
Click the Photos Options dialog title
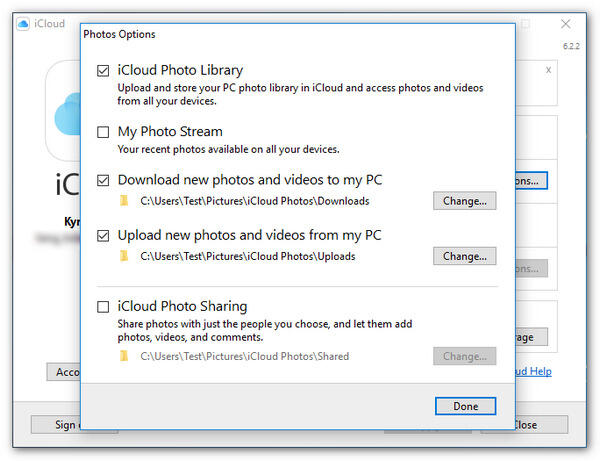(x=119, y=34)
